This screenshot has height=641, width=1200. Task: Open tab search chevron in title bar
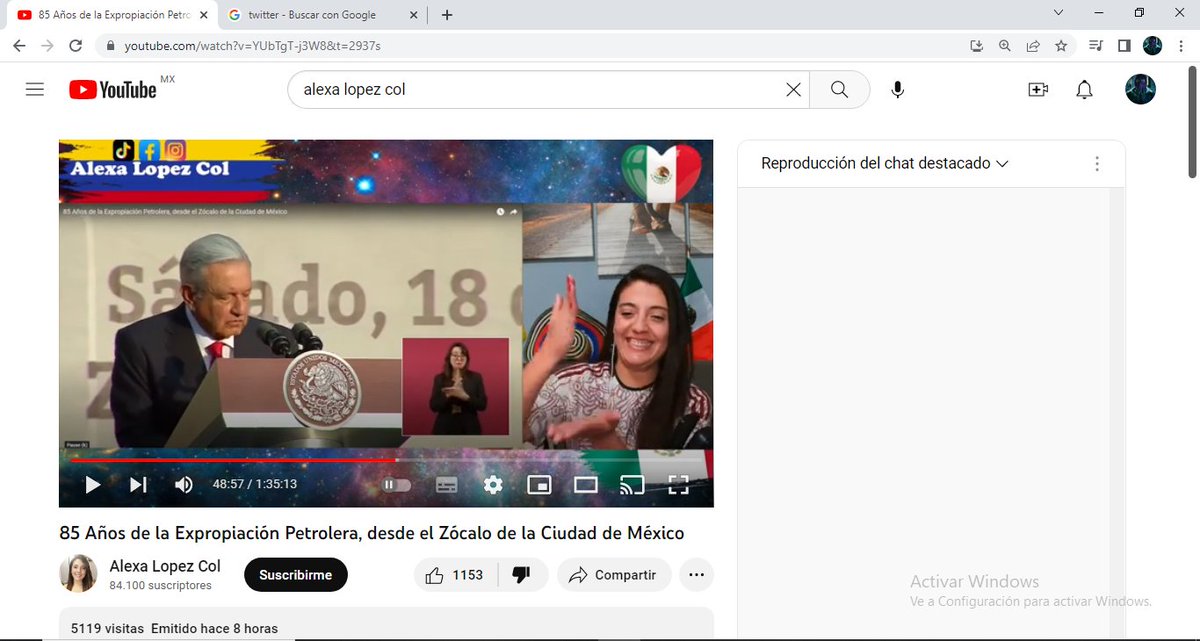1059,13
